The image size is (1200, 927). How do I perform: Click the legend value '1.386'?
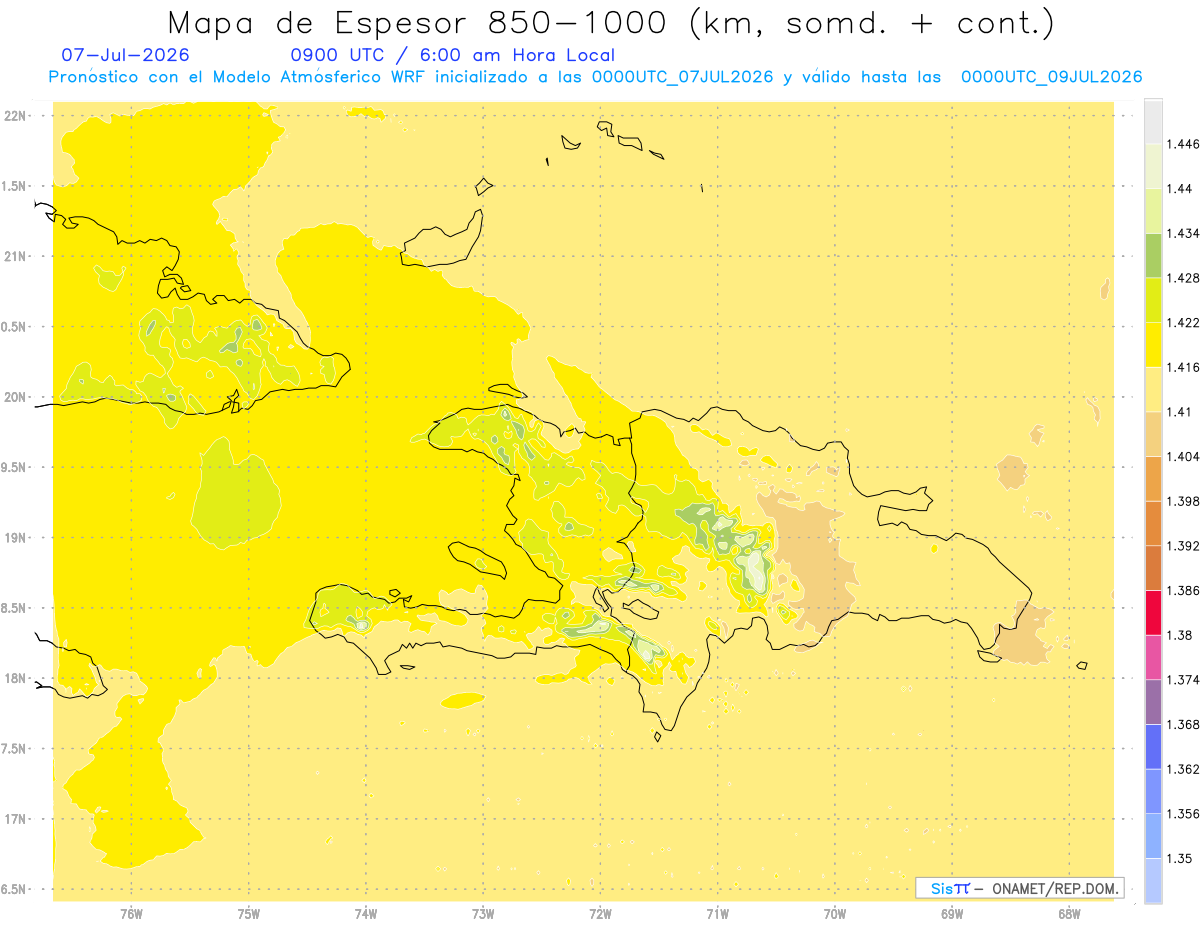tap(1184, 590)
